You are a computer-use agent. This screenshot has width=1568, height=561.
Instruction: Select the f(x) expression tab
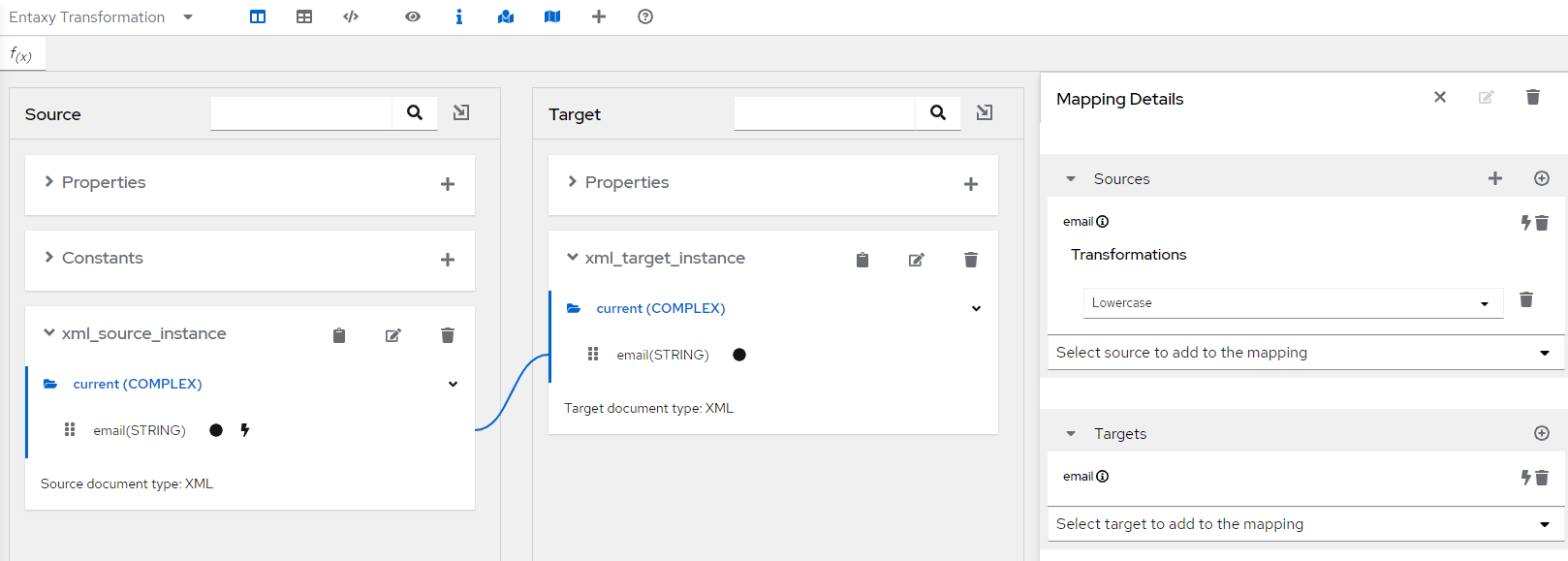(21, 55)
